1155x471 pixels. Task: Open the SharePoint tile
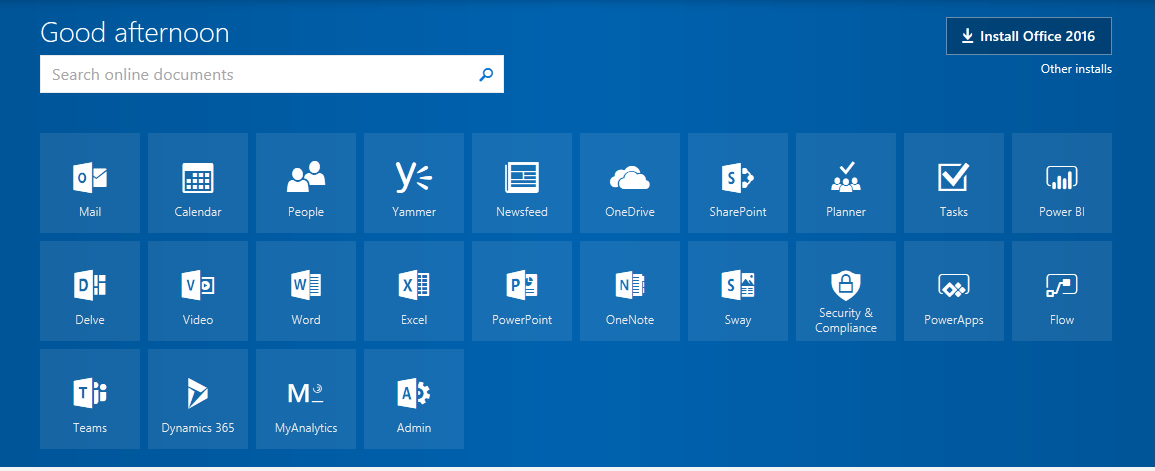[738, 183]
